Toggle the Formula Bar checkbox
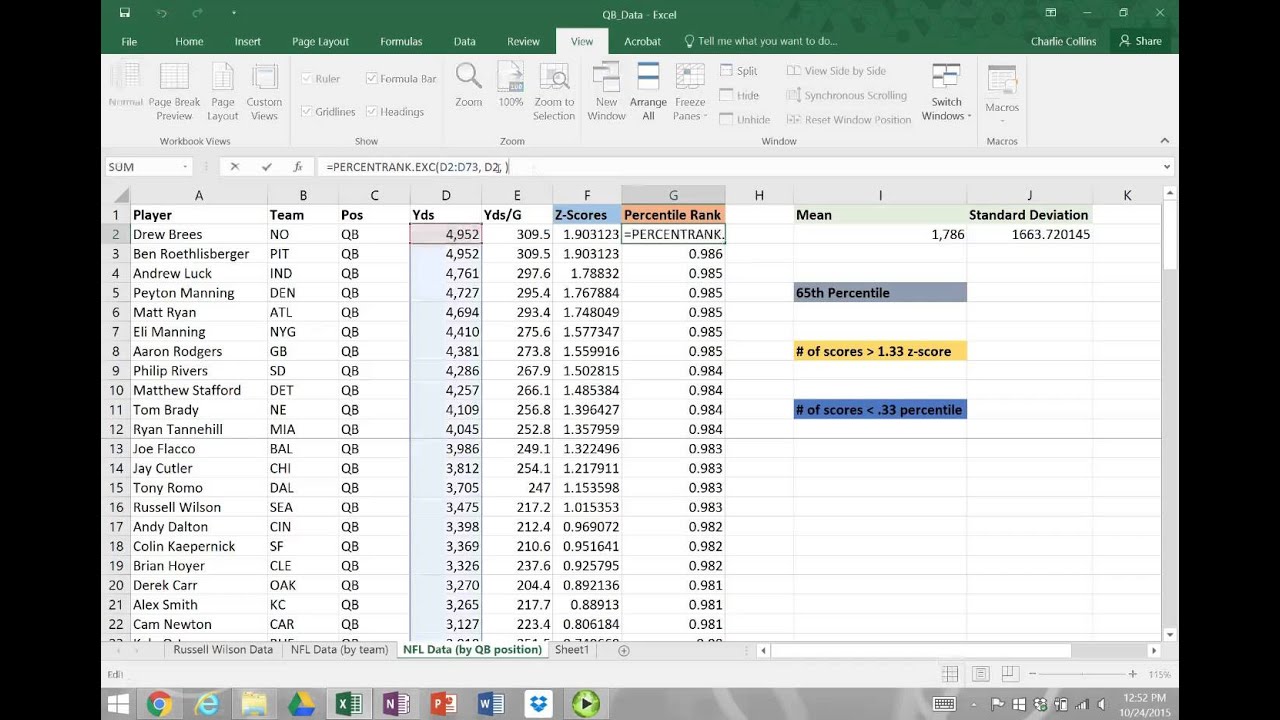This screenshot has width=1280, height=720. (x=372, y=78)
